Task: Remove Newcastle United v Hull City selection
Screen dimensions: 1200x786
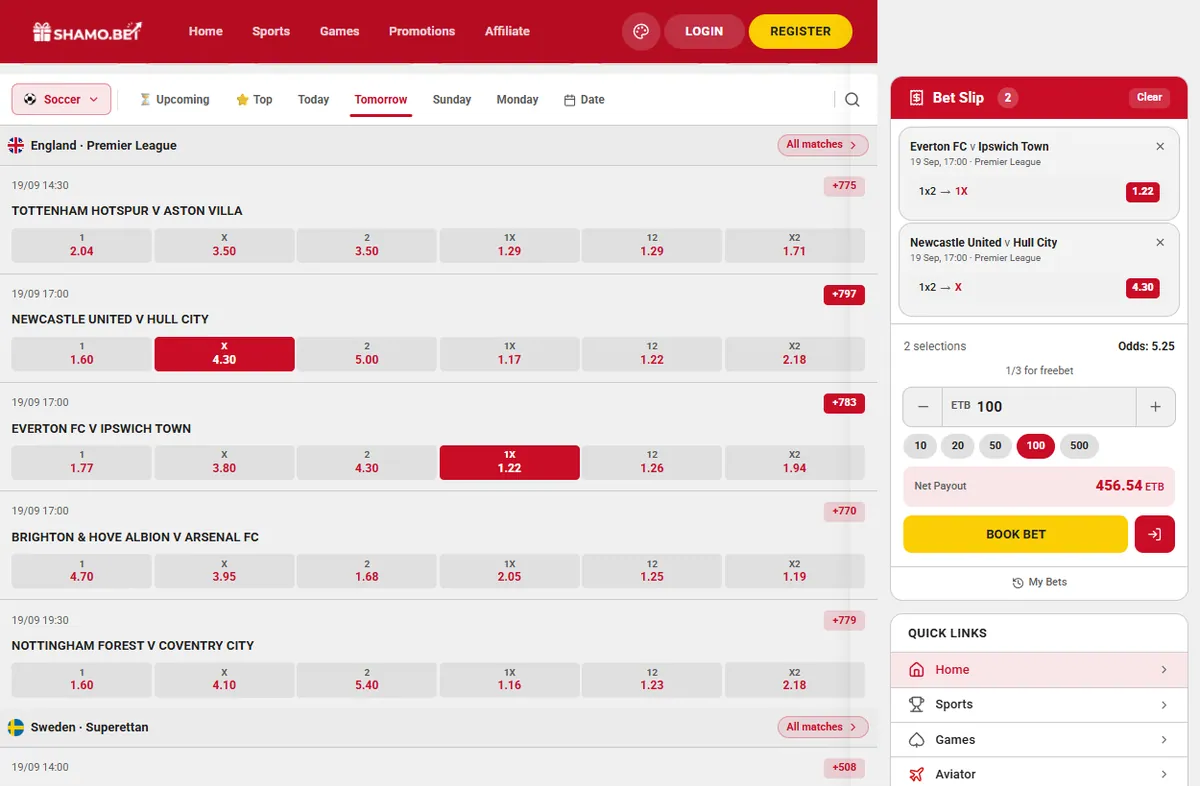Action: coord(1160,242)
